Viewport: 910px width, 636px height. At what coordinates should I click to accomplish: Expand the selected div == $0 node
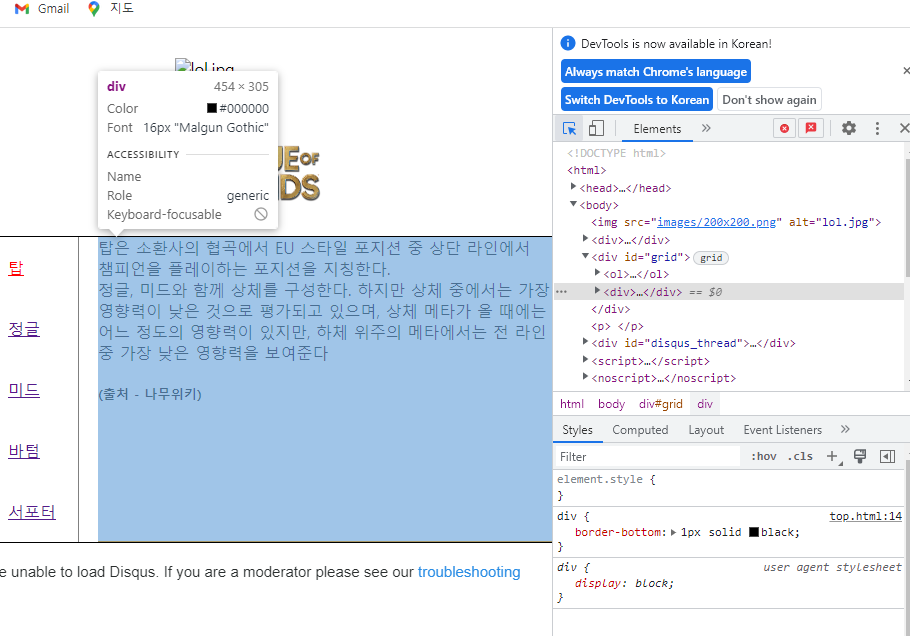pyautogui.click(x=597, y=290)
